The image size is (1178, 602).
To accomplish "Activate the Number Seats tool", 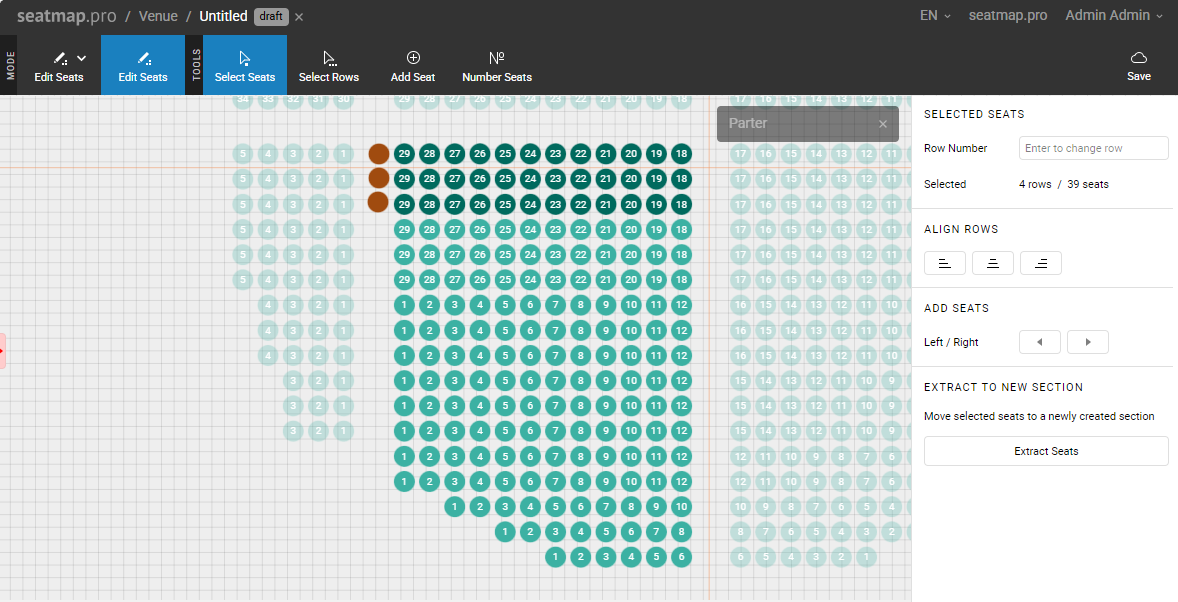I will pos(496,66).
